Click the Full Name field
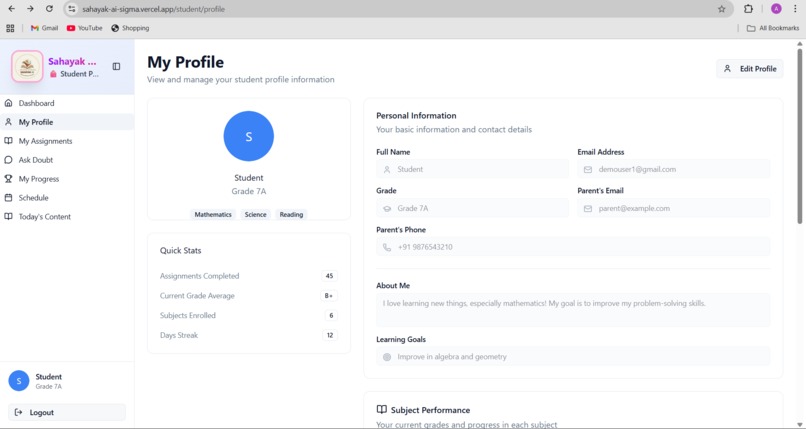This screenshot has height=429, width=806. click(x=472, y=169)
